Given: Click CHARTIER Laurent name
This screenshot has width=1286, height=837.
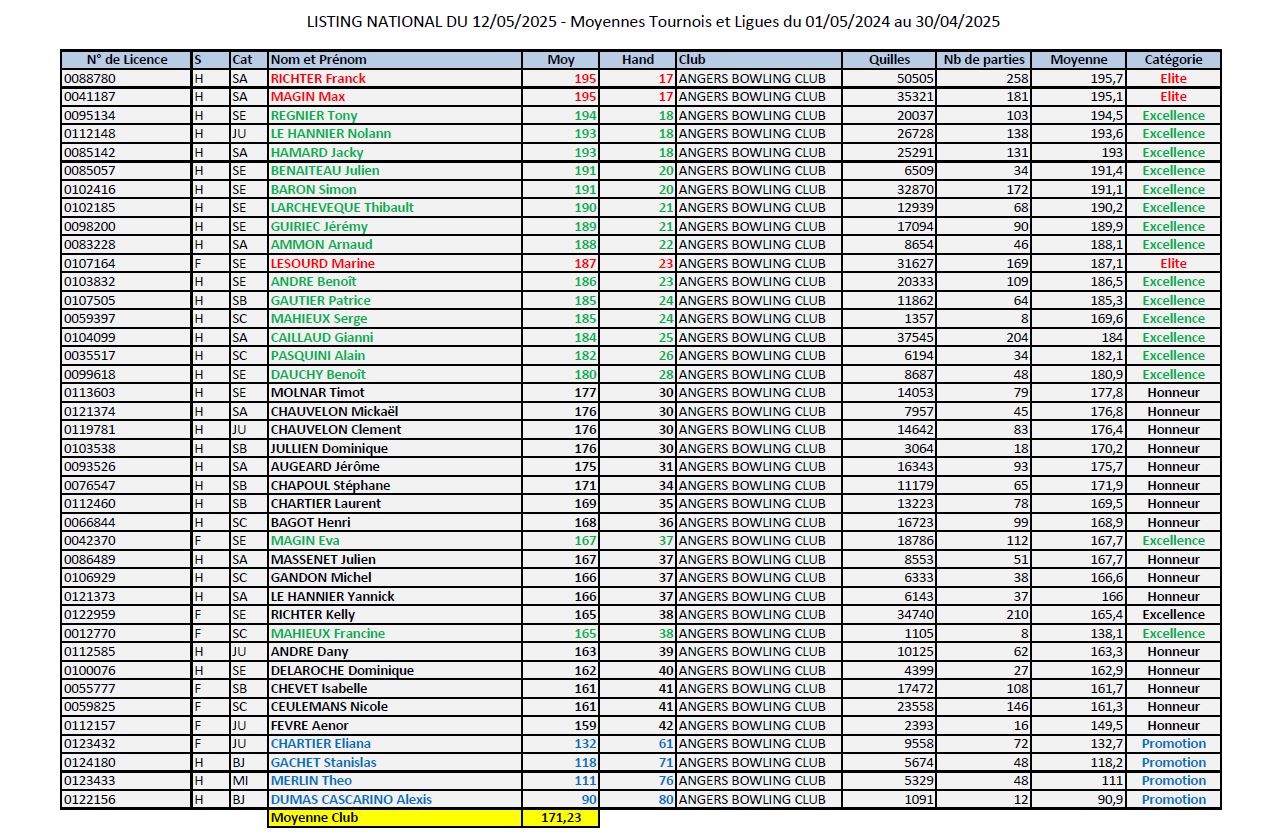Looking at the screenshot, I should click(395, 503).
